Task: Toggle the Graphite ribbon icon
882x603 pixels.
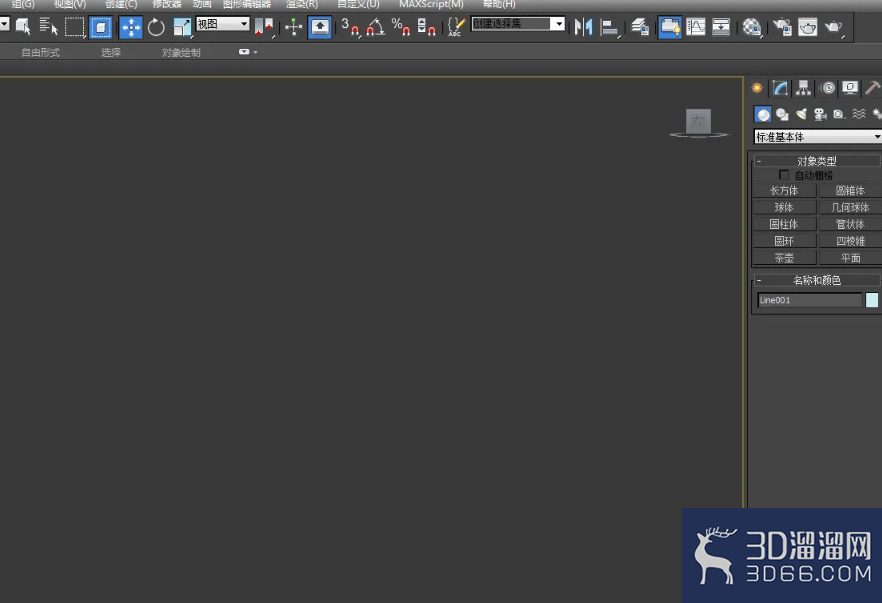Action: pos(669,27)
